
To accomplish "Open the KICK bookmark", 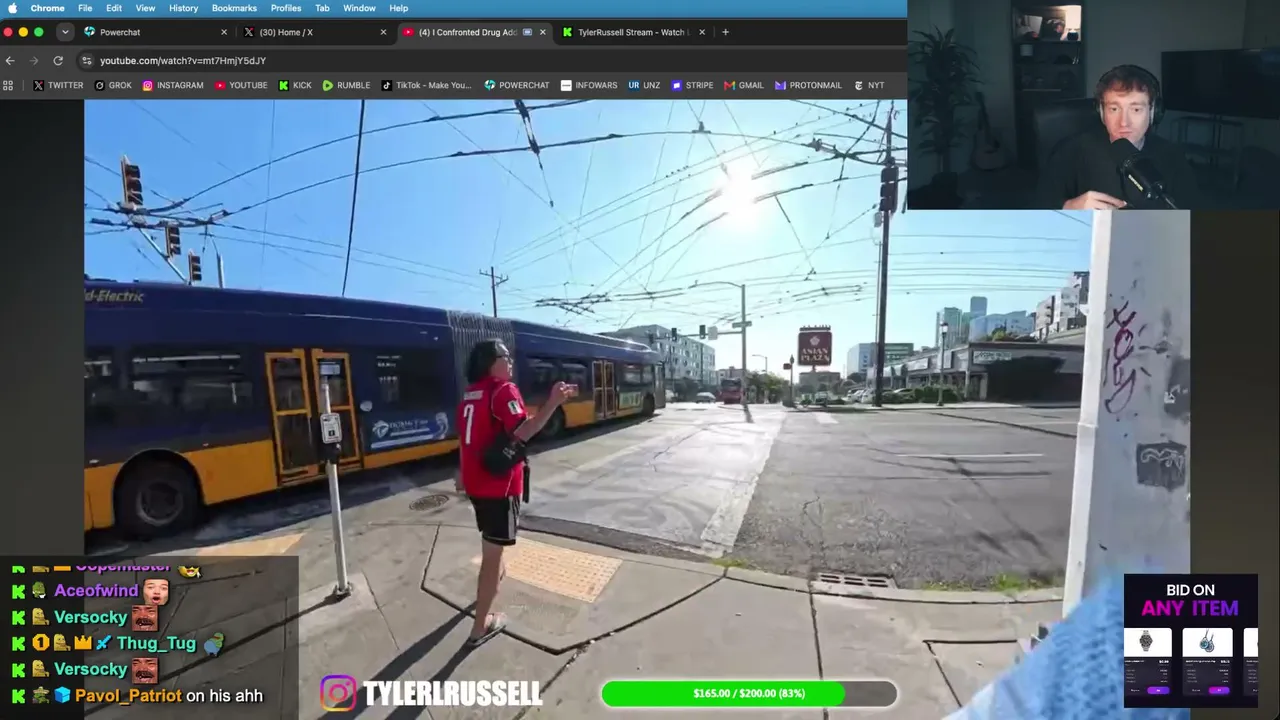I will (295, 85).
